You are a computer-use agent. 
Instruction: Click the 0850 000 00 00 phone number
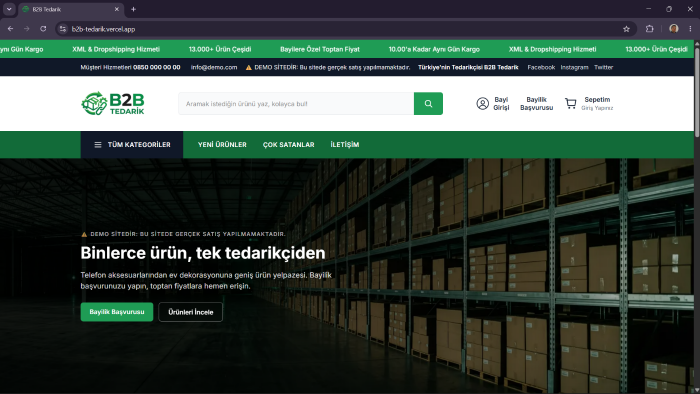[157, 67]
